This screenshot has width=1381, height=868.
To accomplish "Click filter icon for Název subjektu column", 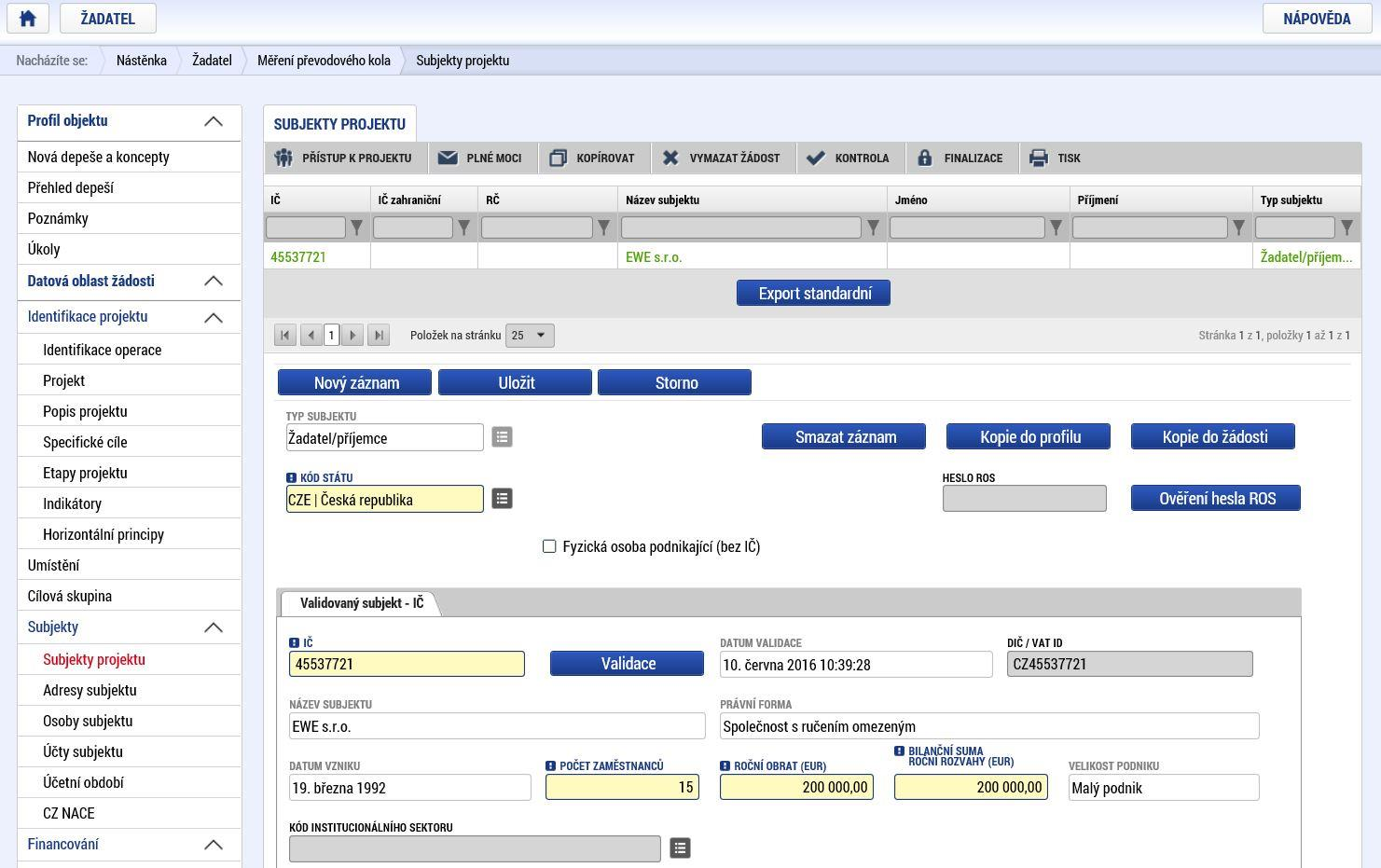I will point(873,227).
